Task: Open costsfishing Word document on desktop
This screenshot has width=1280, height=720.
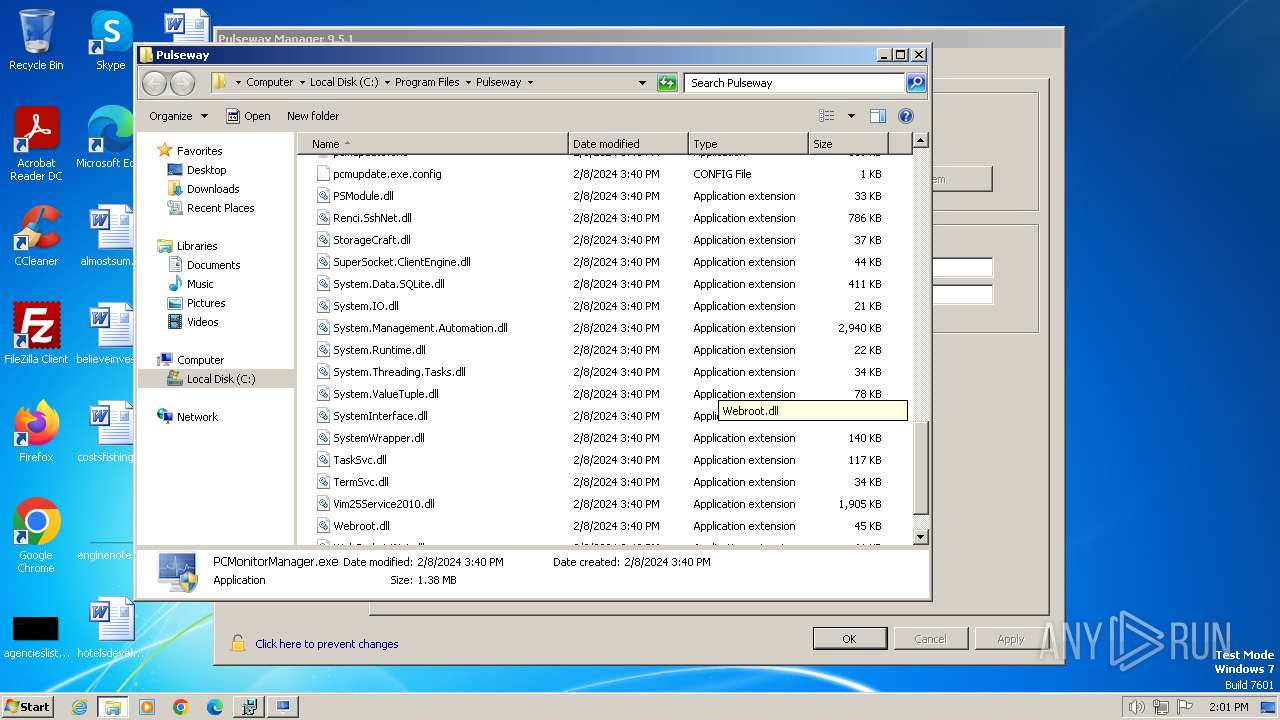Action: (x=105, y=432)
